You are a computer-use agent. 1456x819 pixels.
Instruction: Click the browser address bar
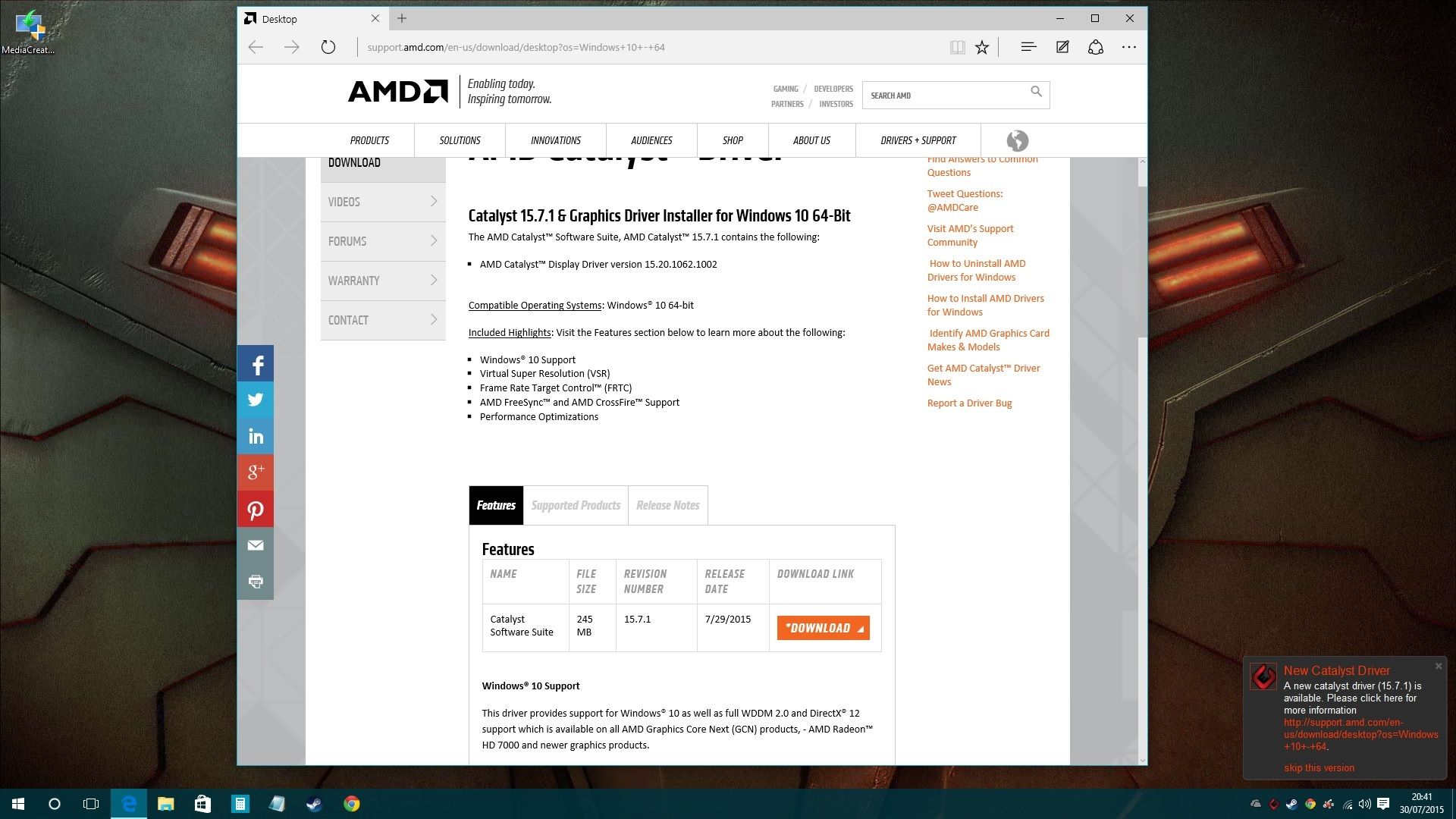click(x=652, y=47)
